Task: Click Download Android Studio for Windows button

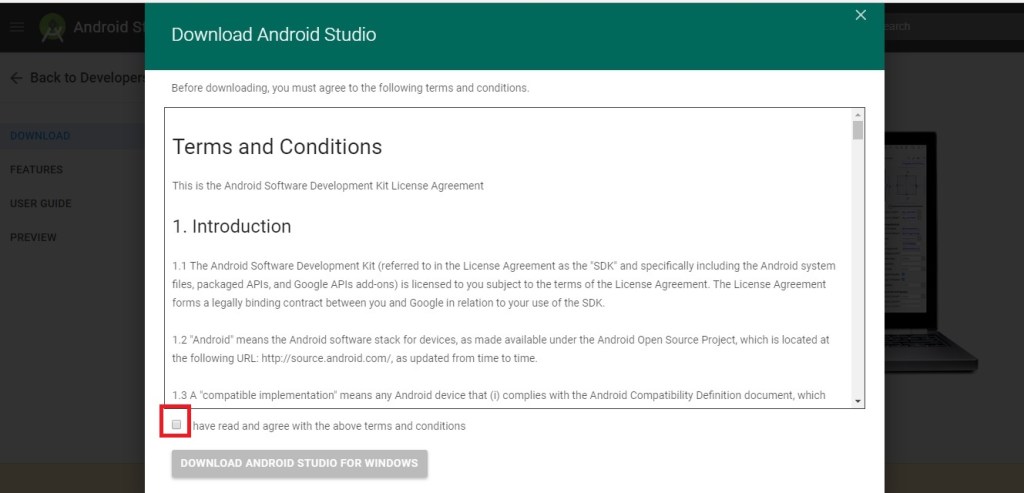Action: tap(299, 463)
